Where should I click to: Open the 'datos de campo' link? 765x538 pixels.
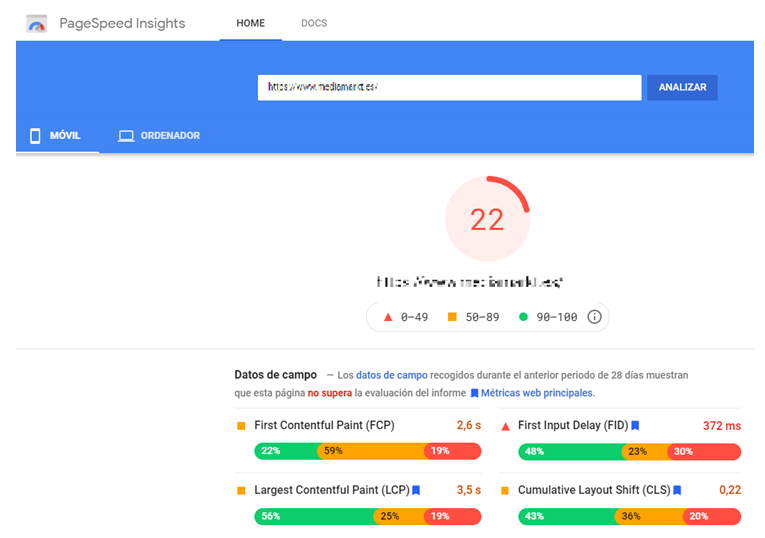click(392, 375)
